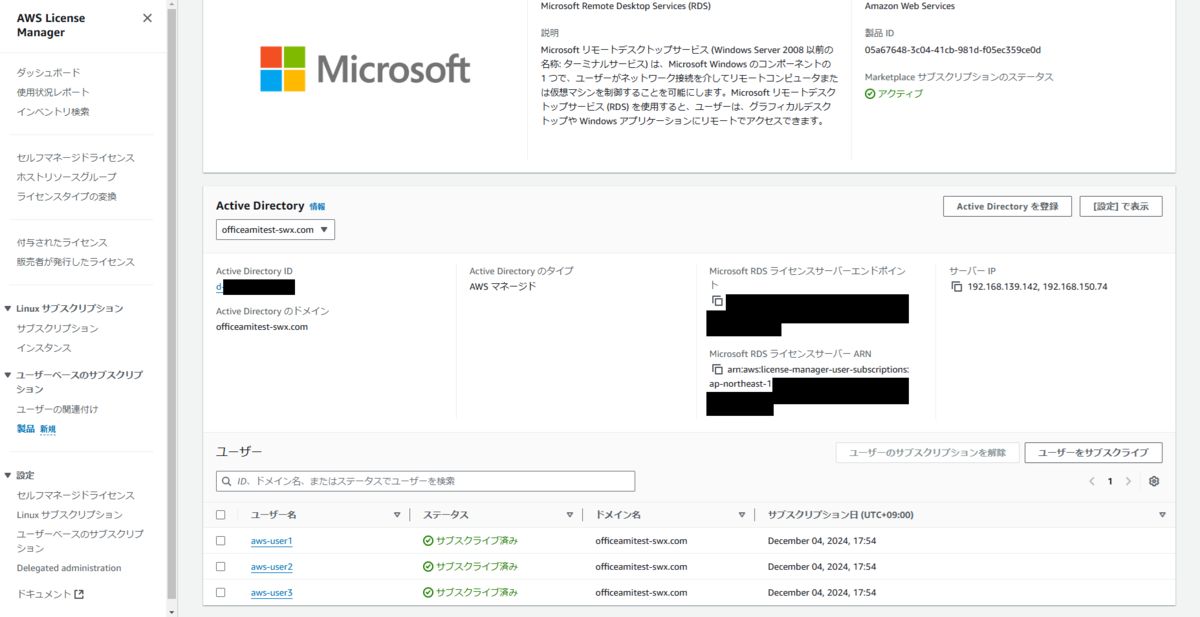Copy the server IP addresses

click(x=957, y=287)
